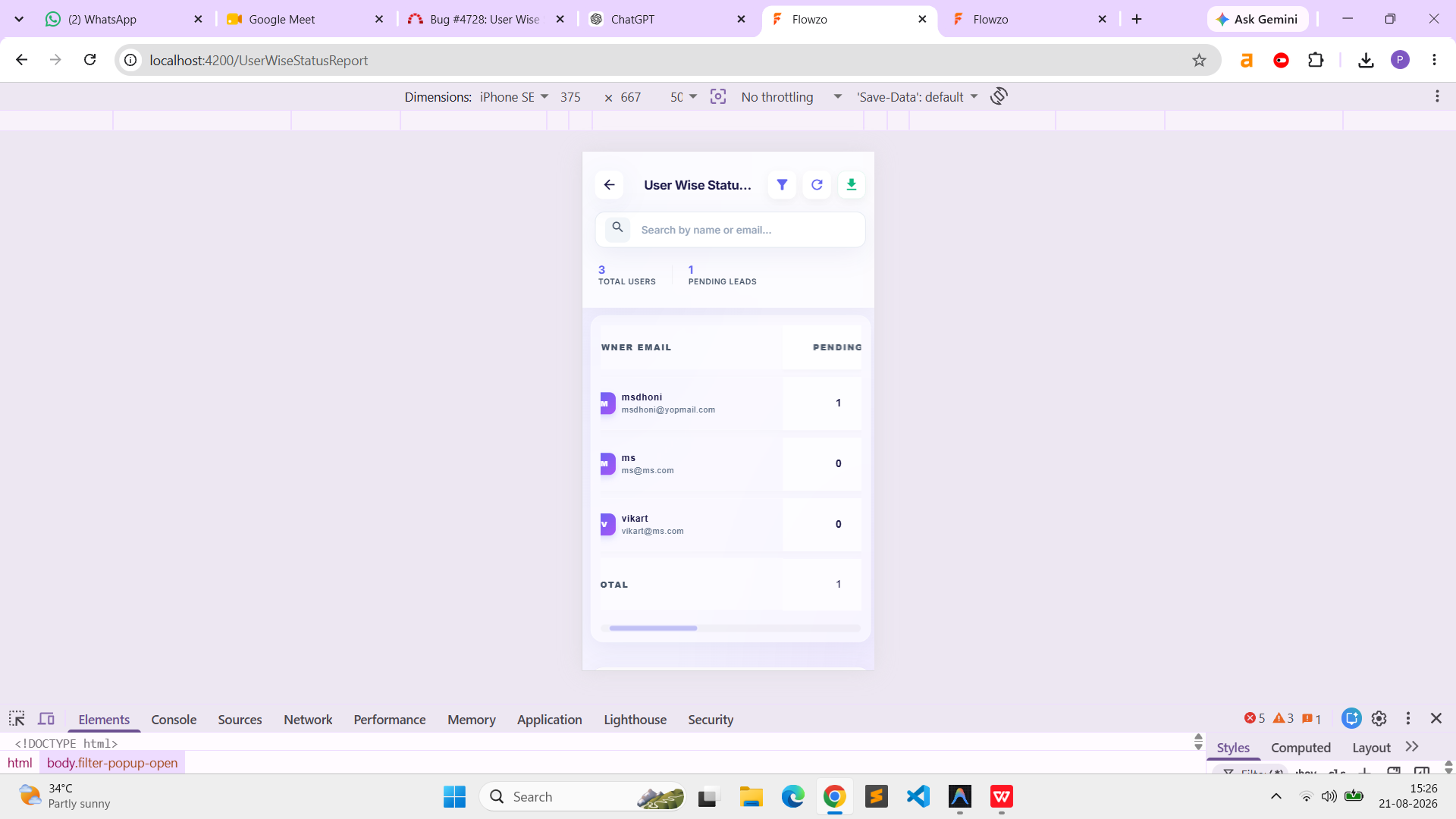Click the horizontal table scrollbar thumb
1456x819 pixels.
point(653,628)
